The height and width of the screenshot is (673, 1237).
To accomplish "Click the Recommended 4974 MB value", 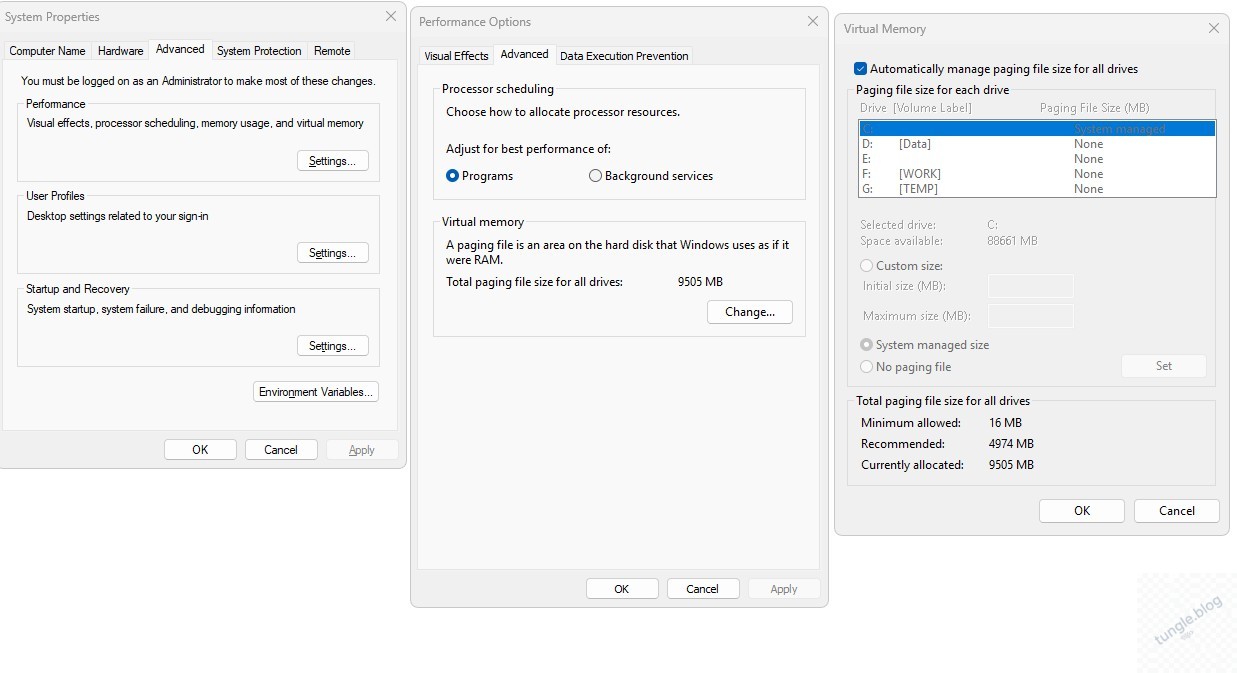I will [x=1011, y=444].
